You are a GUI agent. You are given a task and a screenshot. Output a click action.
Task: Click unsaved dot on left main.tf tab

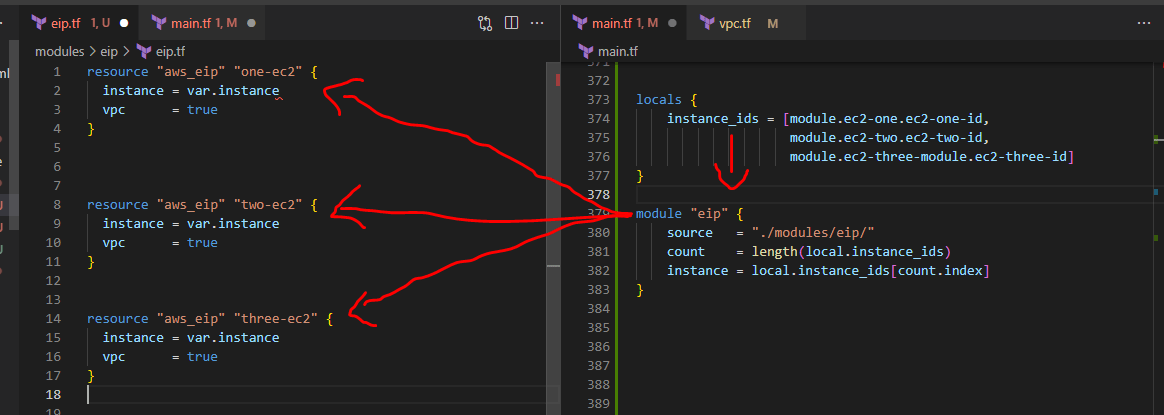pyautogui.click(x=251, y=23)
